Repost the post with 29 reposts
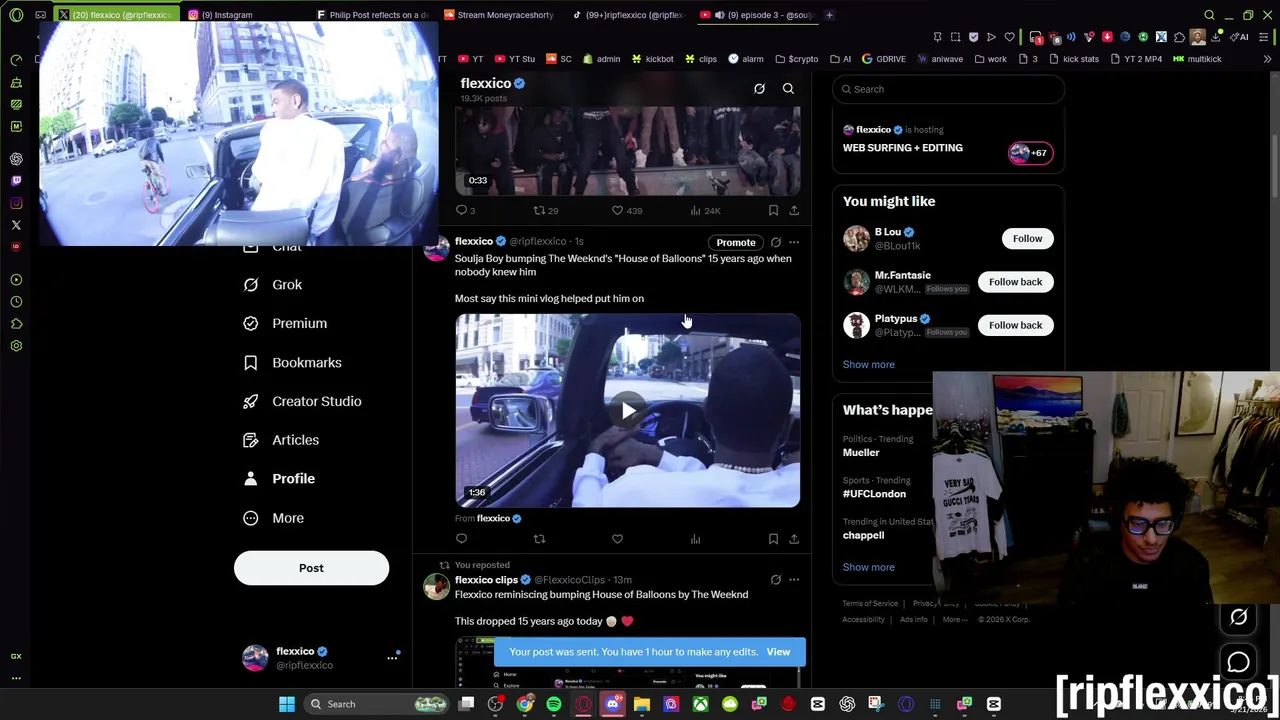 [x=546, y=211]
